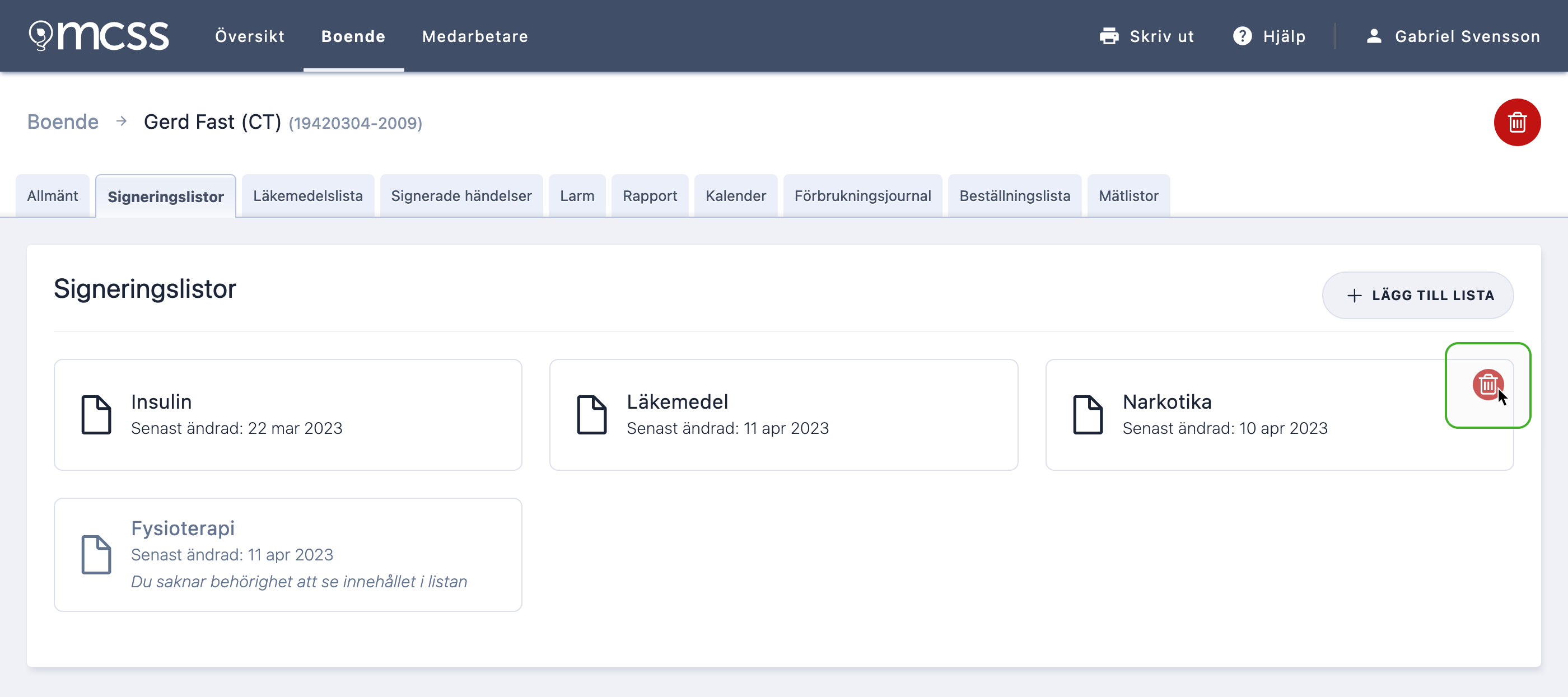Click the MCSS logo

(99, 35)
